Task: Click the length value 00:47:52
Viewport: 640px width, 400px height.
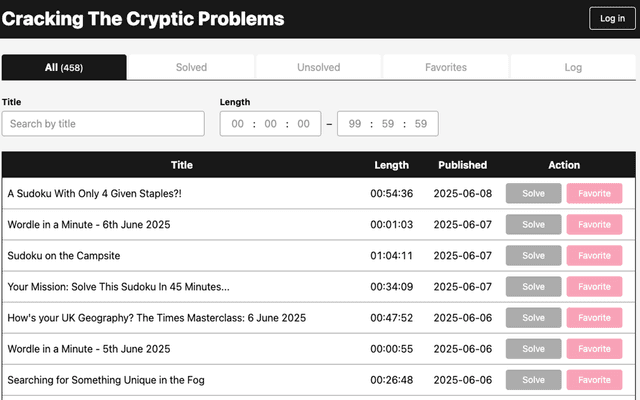Action: pyautogui.click(x=391, y=318)
